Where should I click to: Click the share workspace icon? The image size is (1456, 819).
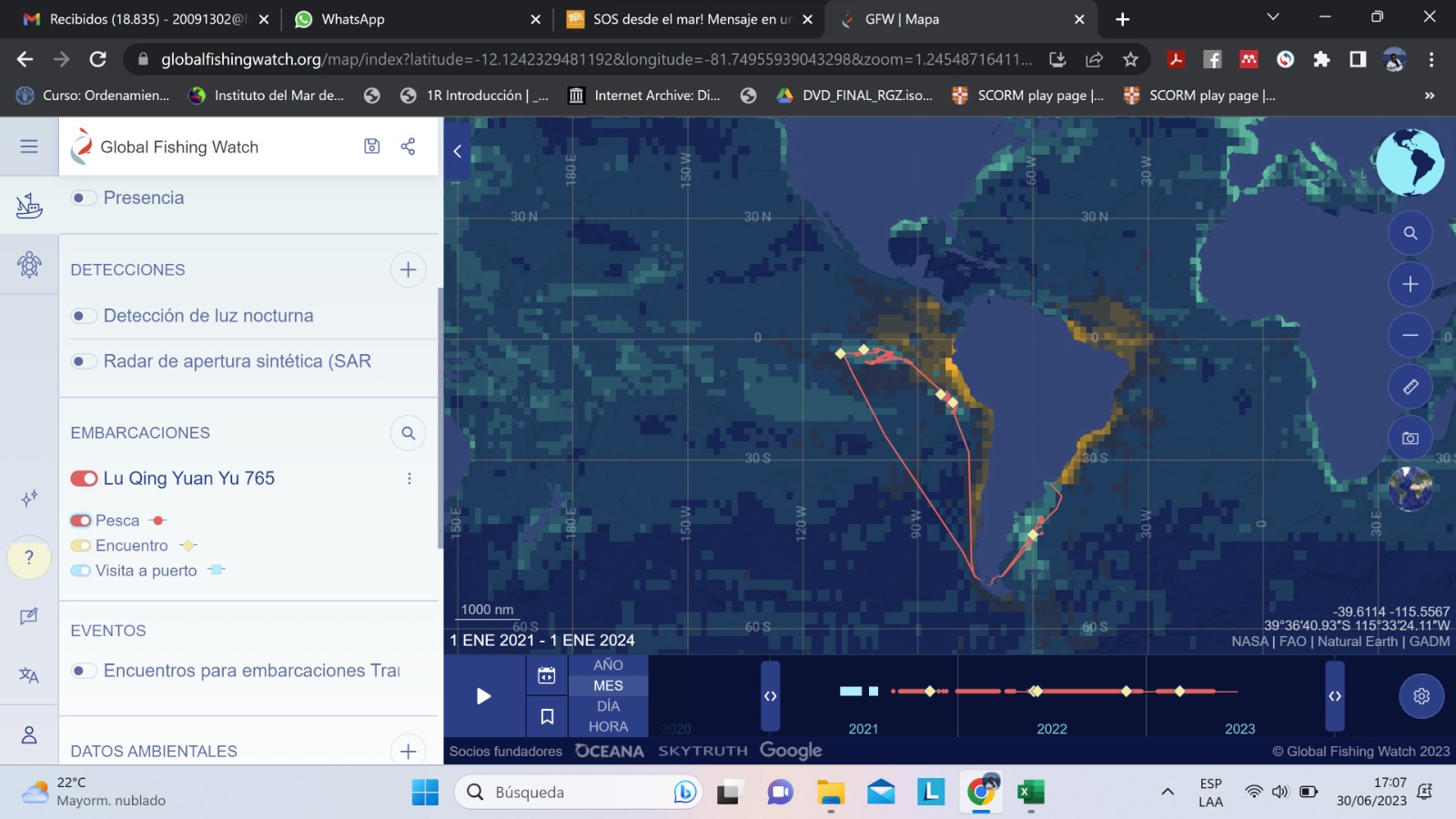point(408,147)
